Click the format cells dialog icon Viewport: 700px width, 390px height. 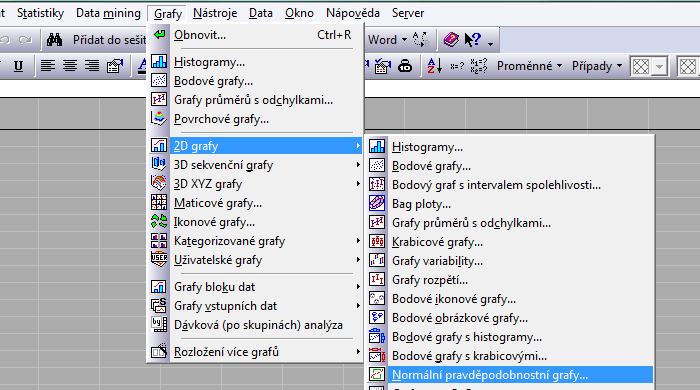pyautogui.click(x=115, y=66)
